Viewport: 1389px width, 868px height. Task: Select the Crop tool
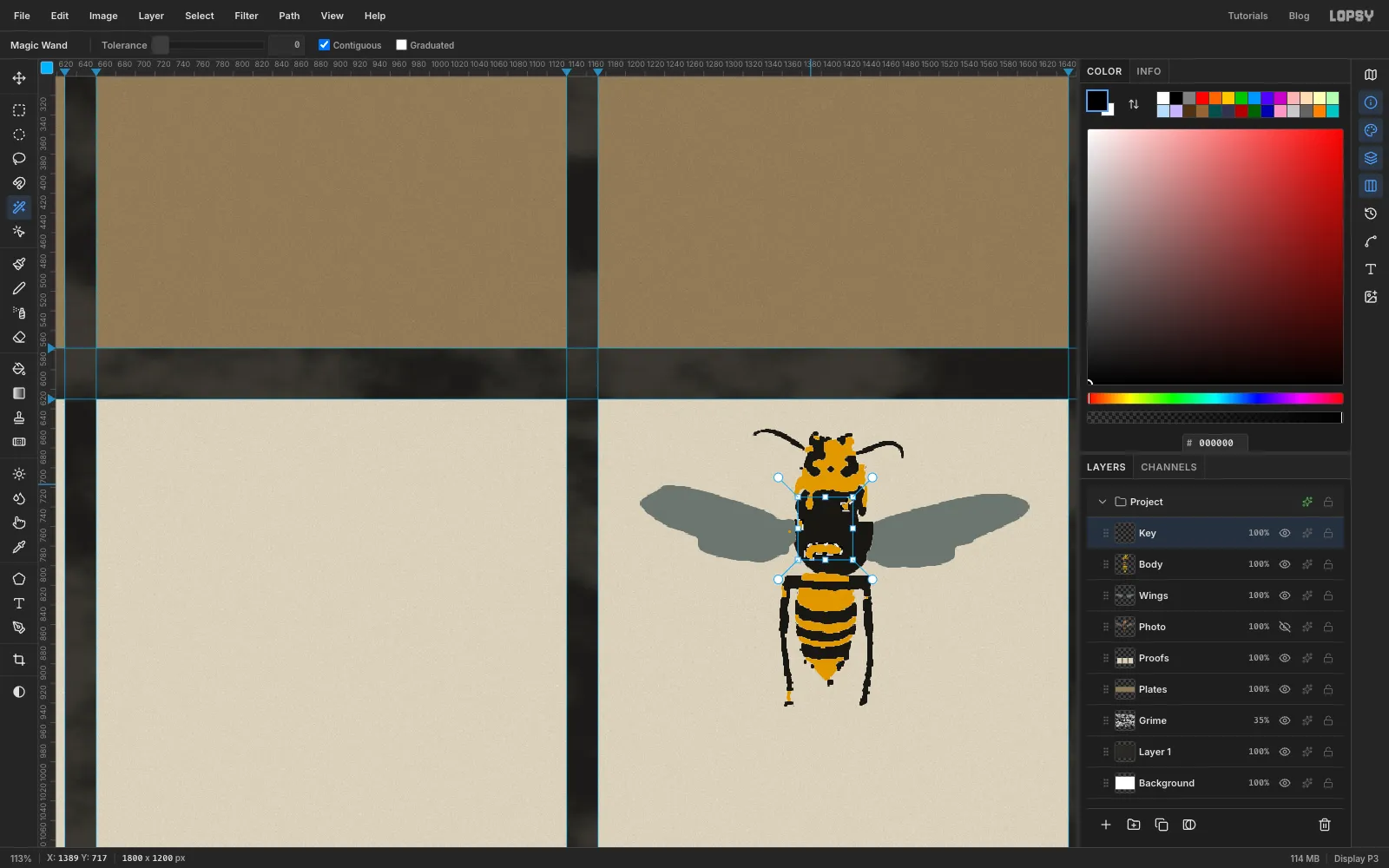(19, 660)
